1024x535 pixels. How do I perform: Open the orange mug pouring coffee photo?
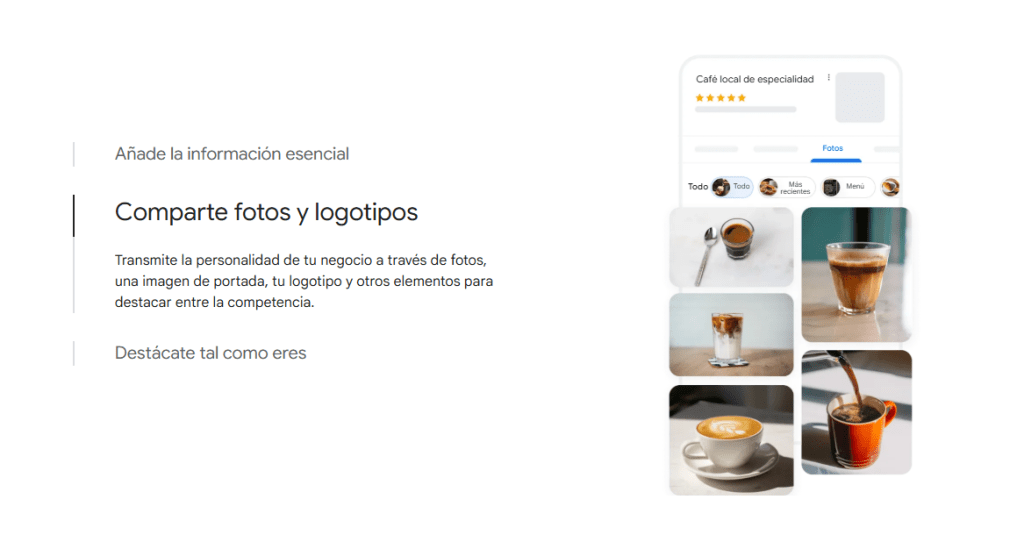click(x=856, y=412)
